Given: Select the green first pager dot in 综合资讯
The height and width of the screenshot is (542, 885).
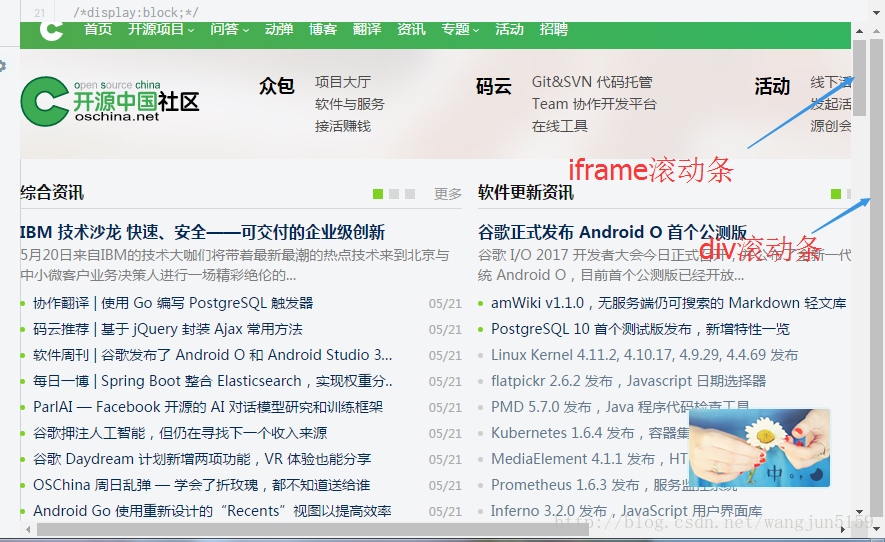Looking at the screenshot, I should click(378, 194).
